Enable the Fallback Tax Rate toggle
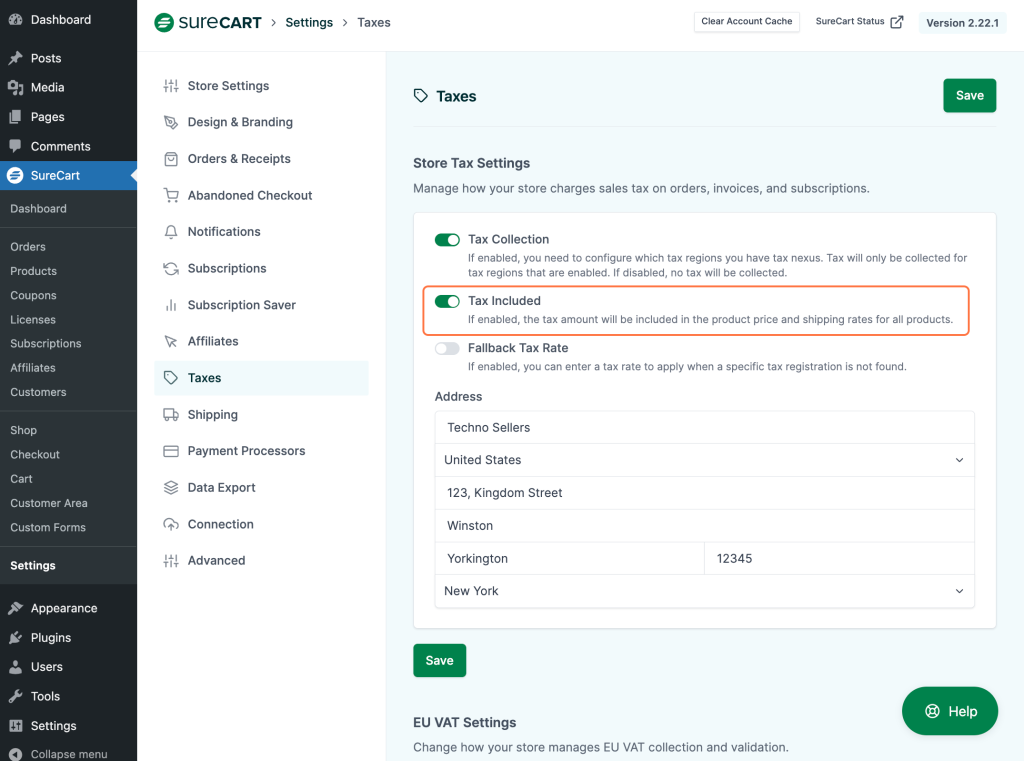 pos(447,348)
